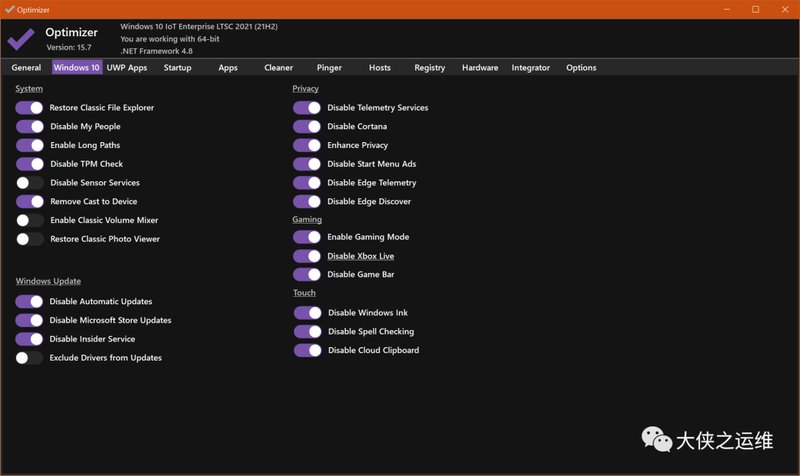Toggle Exclude Drivers from Updates switch
The height and width of the screenshot is (476, 800).
30,358
